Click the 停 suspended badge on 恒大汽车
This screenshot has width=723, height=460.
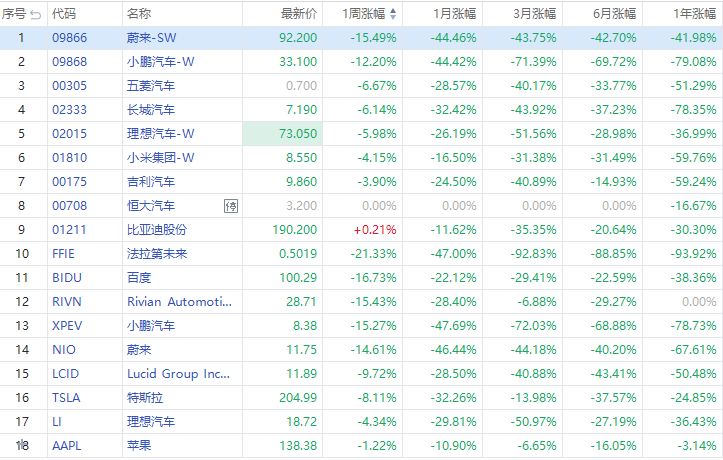click(x=231, y=206)
